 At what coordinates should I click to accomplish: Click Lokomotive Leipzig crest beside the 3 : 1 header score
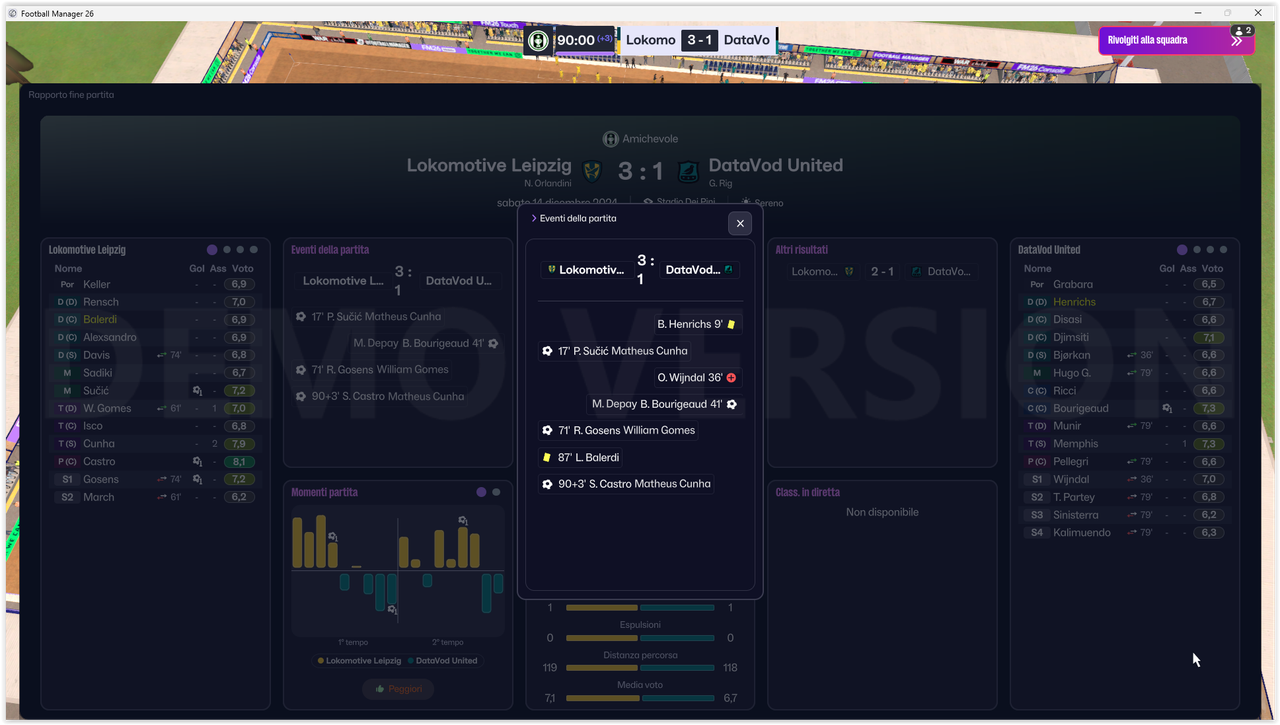(x=592, y=171)
